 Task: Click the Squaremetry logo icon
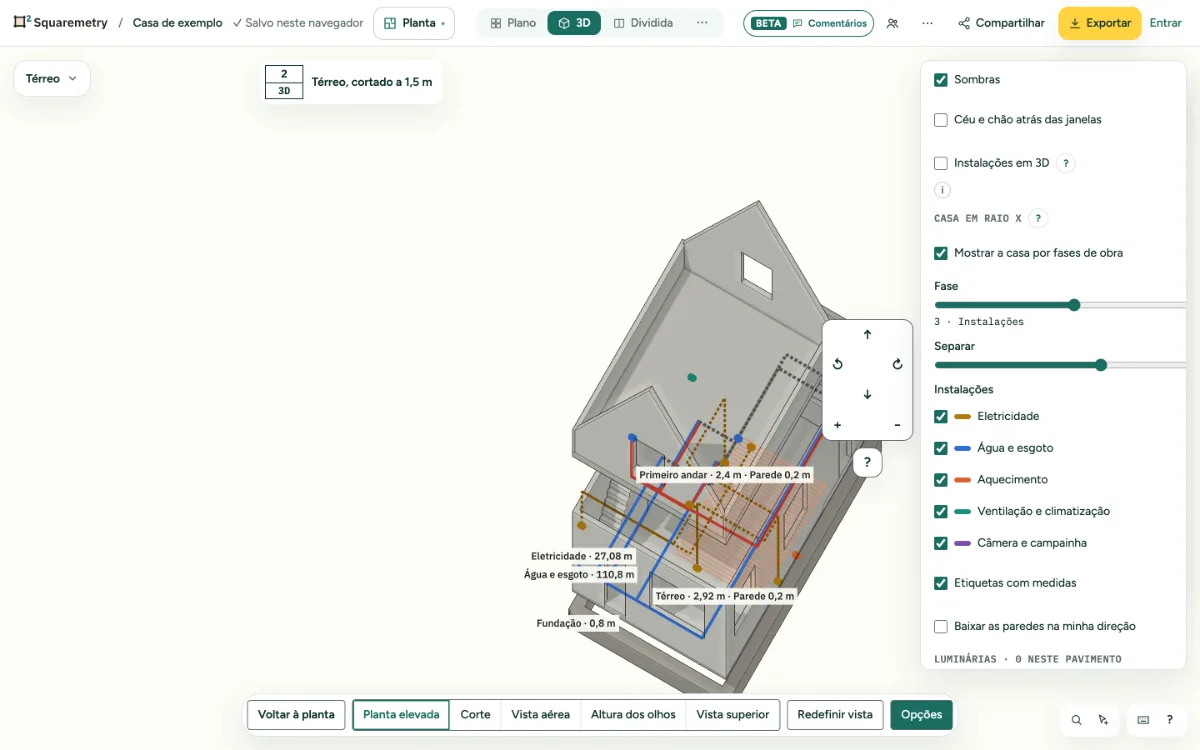(x=21, y=22)
